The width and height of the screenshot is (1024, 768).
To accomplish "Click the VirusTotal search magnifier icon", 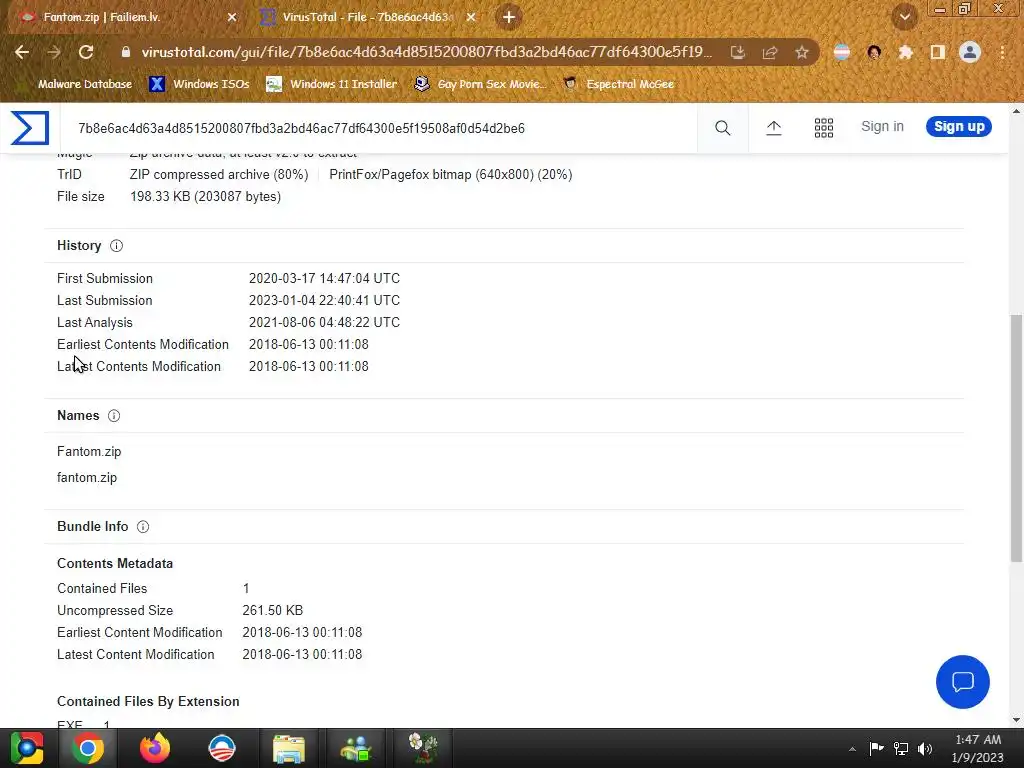I will coord(723,128).
